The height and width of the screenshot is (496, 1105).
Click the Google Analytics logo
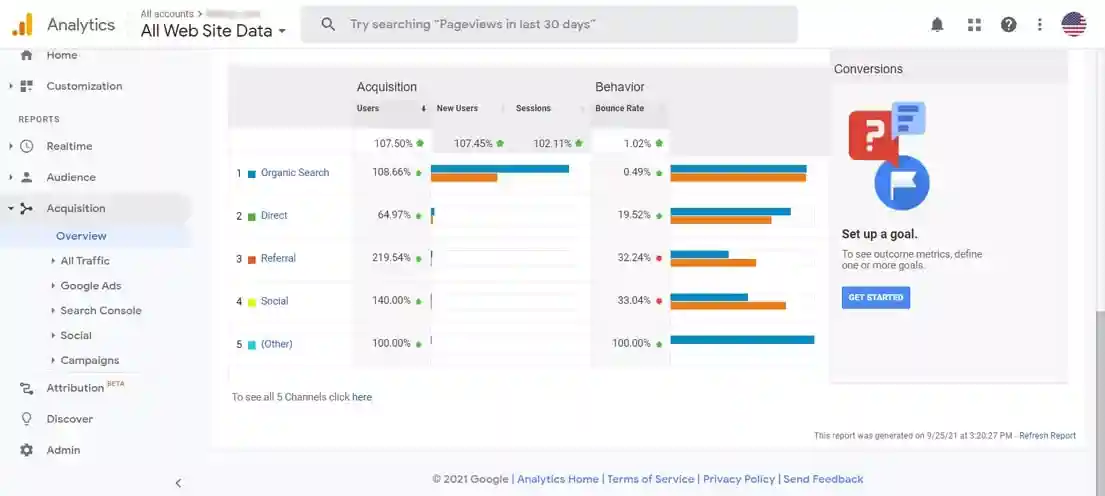click(22, 25)
